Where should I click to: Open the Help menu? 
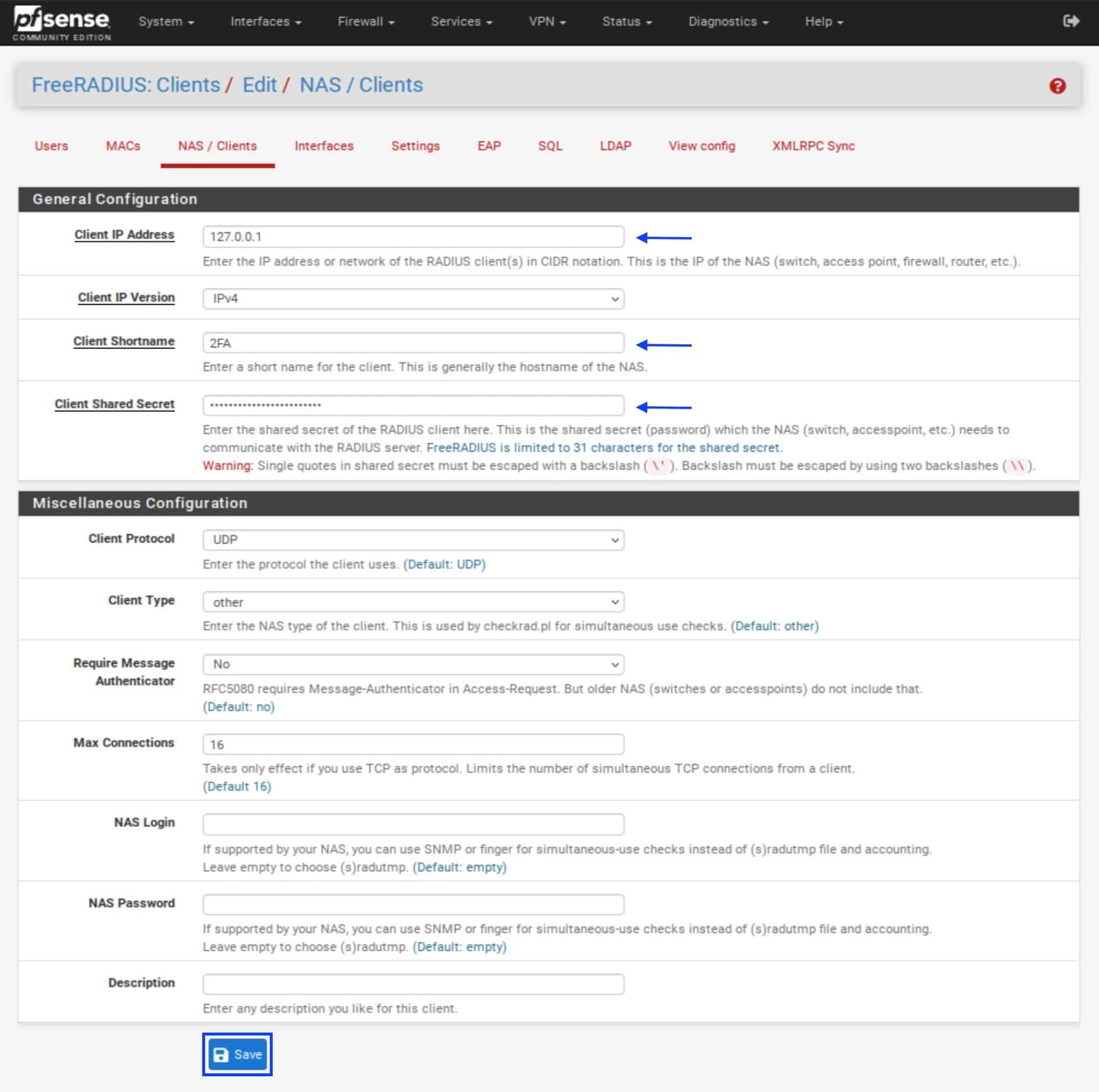coord(824,22)
